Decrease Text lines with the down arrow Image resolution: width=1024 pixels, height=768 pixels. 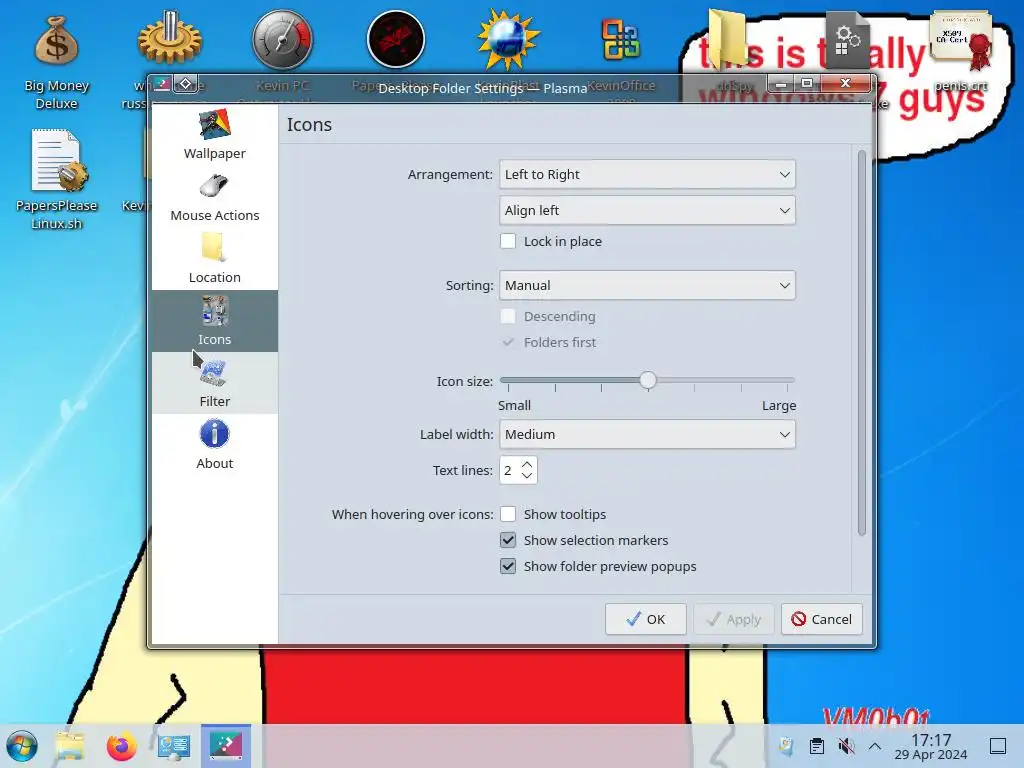[x=527, y=476]
